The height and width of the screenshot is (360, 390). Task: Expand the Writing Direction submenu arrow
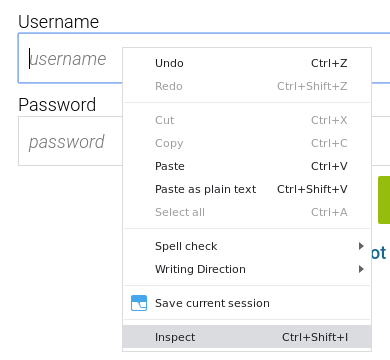[x=361, y=269]
